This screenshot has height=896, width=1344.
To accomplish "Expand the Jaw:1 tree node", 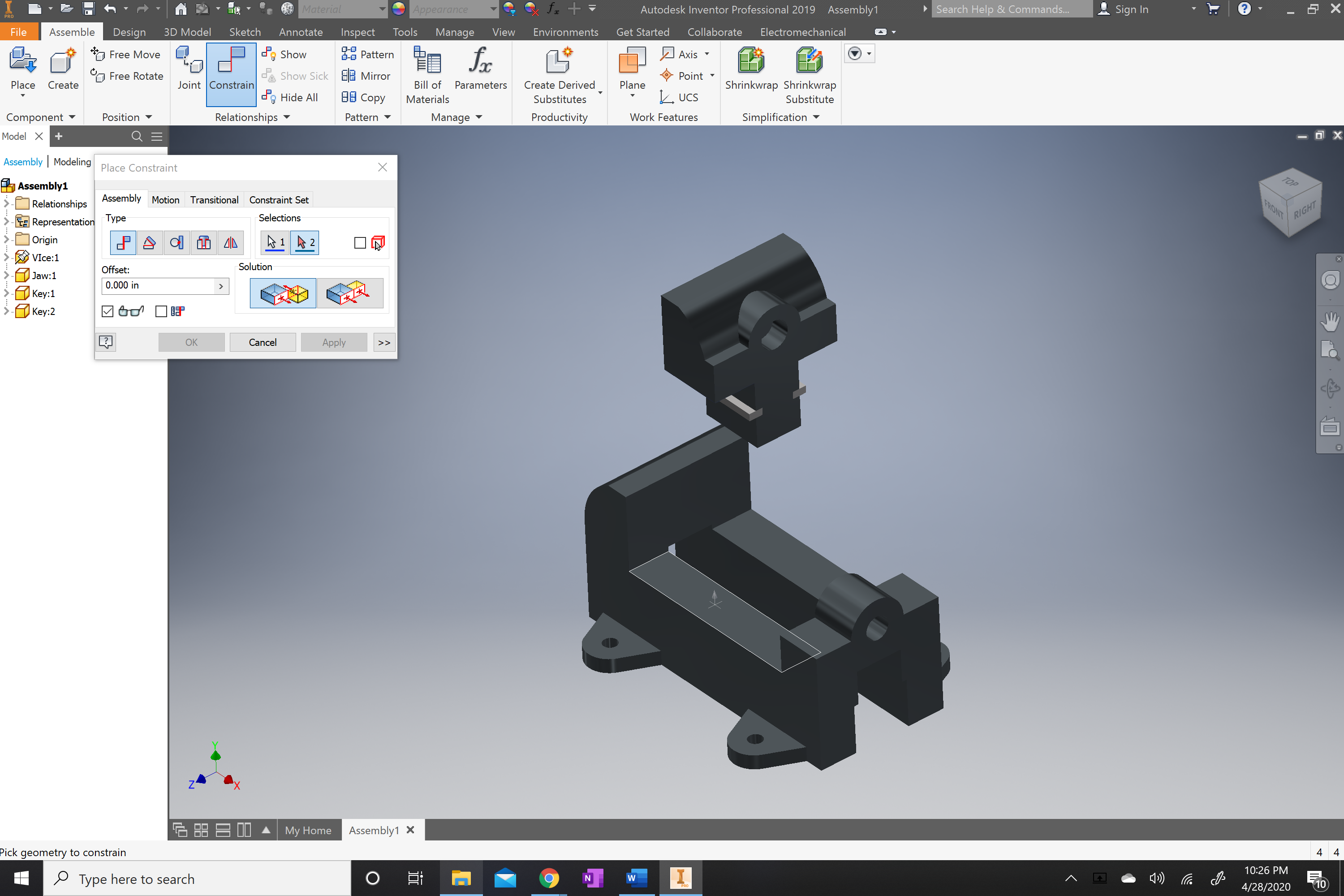I will (x=6, y=276).
